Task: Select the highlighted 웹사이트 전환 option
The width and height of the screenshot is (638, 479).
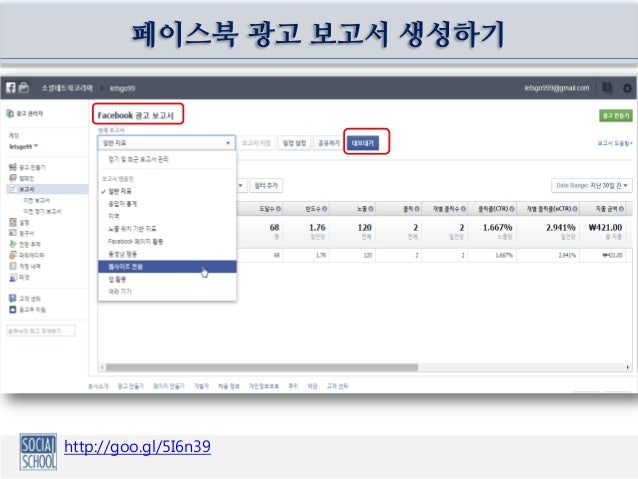Action: [167, 267]
